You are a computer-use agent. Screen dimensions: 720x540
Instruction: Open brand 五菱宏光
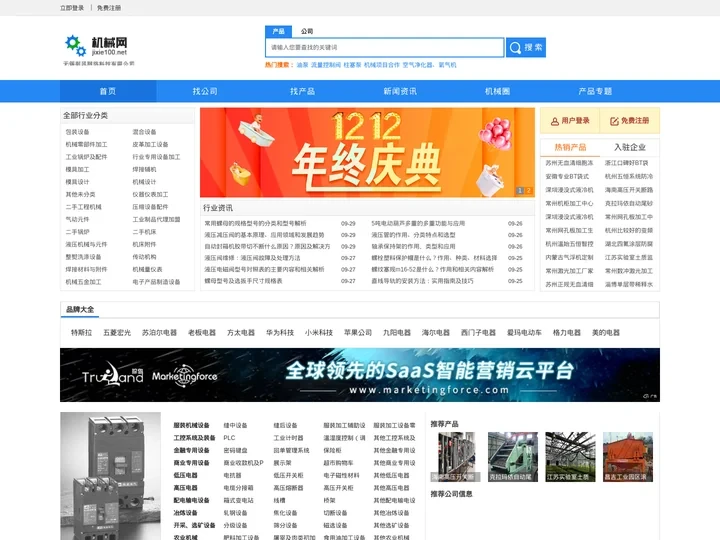117,332
